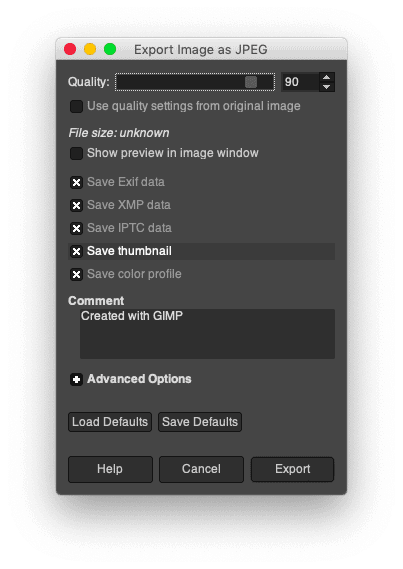The height and width of the screenshot is (569, 403).
Task: Enable Use quality settings from original image
Action: coord(76,107)
